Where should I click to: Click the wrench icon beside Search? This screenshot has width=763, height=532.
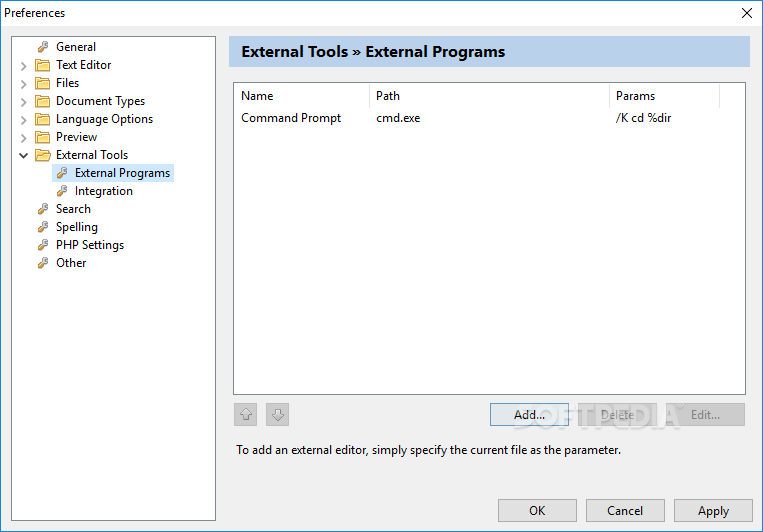(x=43, y=209)
